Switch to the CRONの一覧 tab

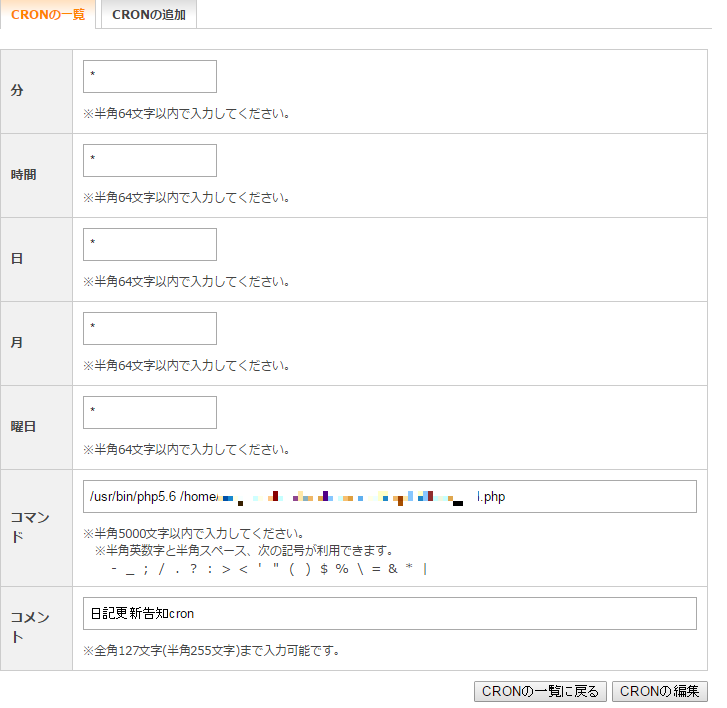pos(48,15)
